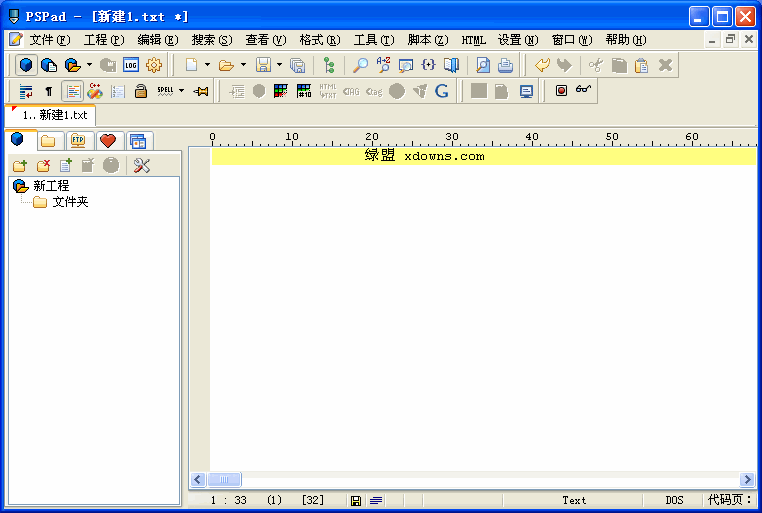Expand the open file dropdown arrow

pyautogui.click(x=243, y=65)
